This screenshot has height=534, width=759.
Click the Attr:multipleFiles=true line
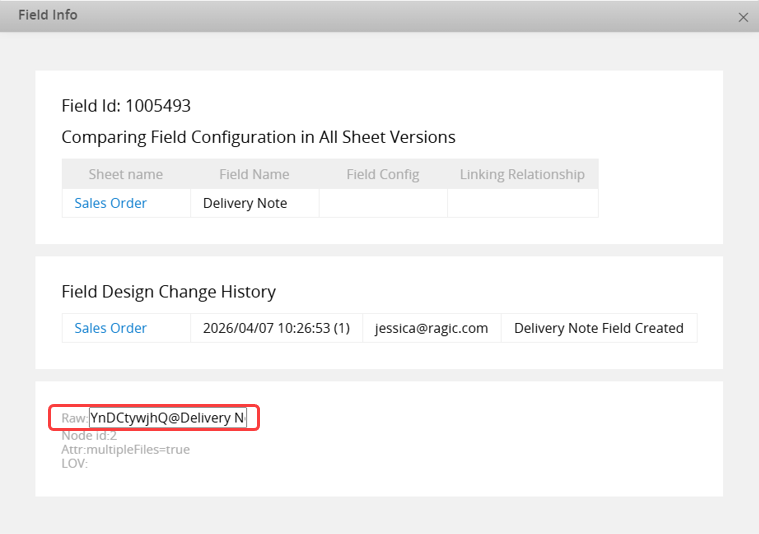[125, 449]
